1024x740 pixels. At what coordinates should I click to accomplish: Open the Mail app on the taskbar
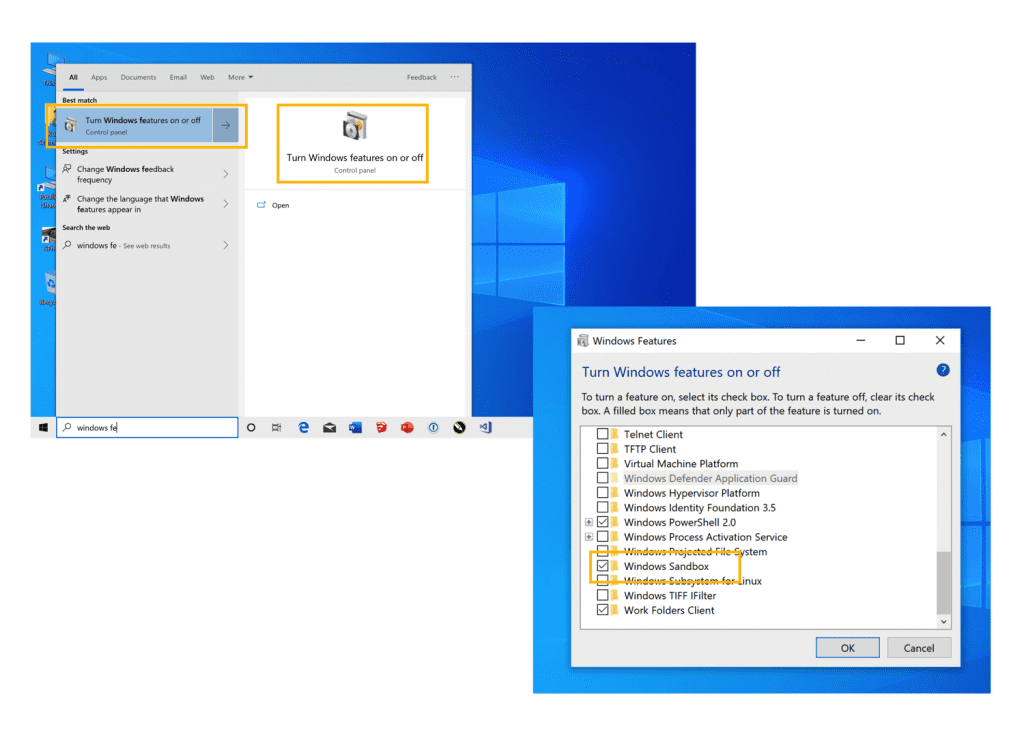[329, 427]
